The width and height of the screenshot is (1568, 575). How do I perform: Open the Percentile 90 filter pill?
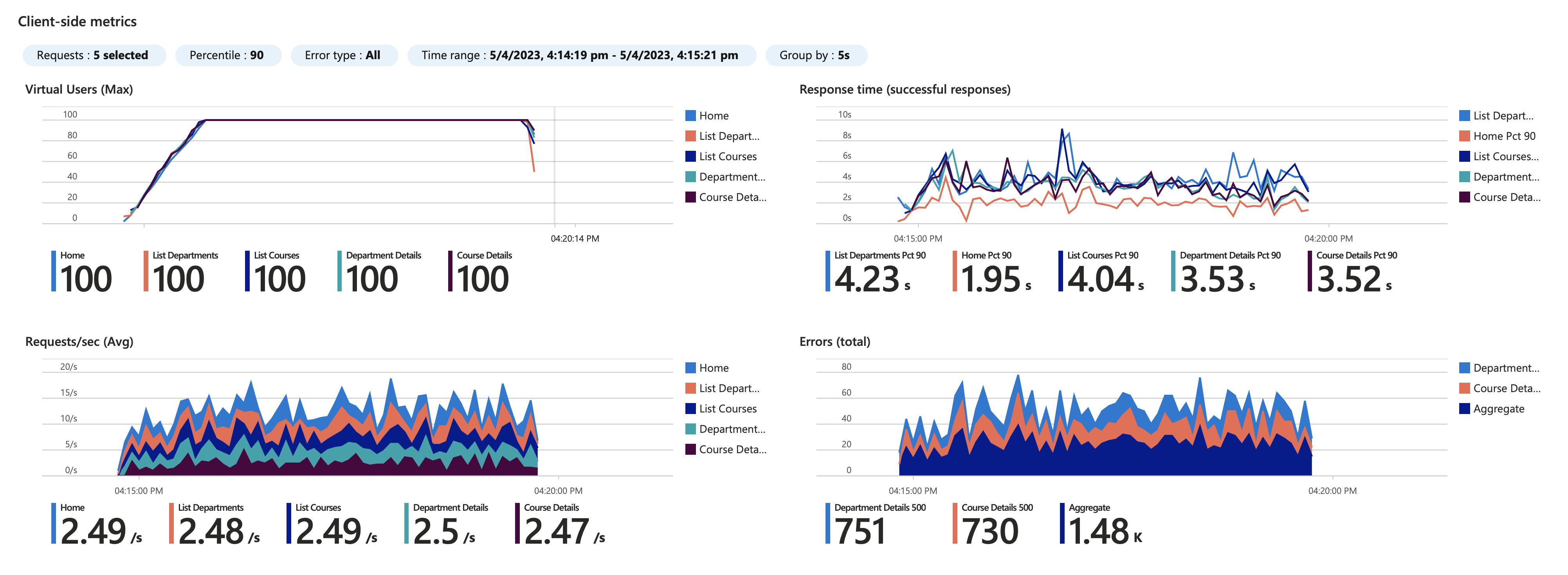[228, 56]
